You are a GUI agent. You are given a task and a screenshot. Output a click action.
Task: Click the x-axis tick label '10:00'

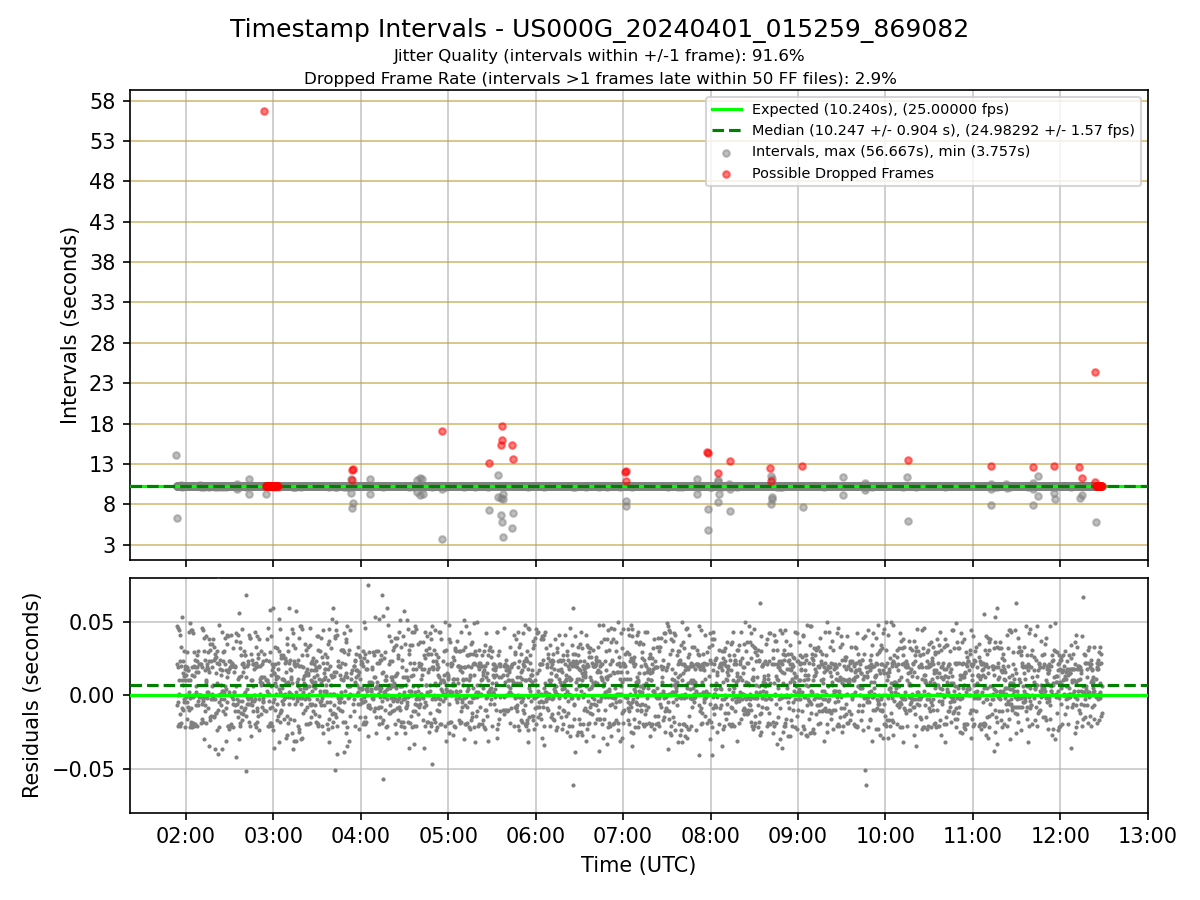[885, 834]
